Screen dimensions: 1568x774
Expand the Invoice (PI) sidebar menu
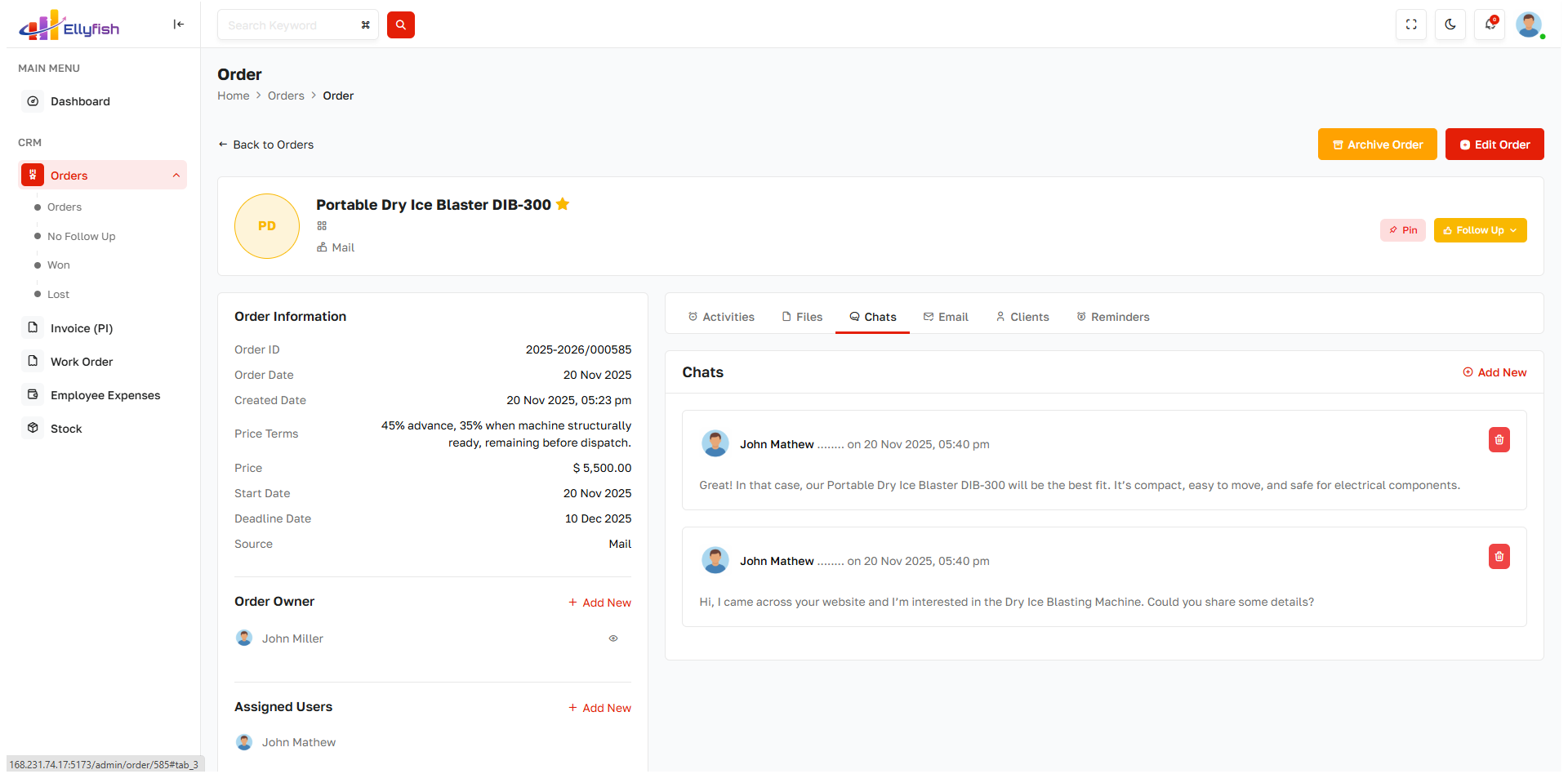(x=82, y=328)
